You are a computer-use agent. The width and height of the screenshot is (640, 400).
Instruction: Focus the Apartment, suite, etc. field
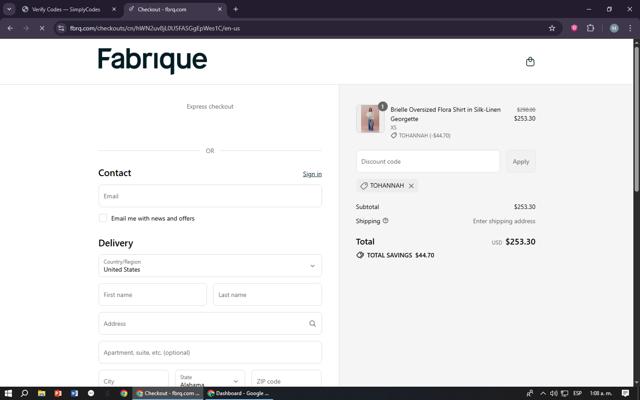210,352
